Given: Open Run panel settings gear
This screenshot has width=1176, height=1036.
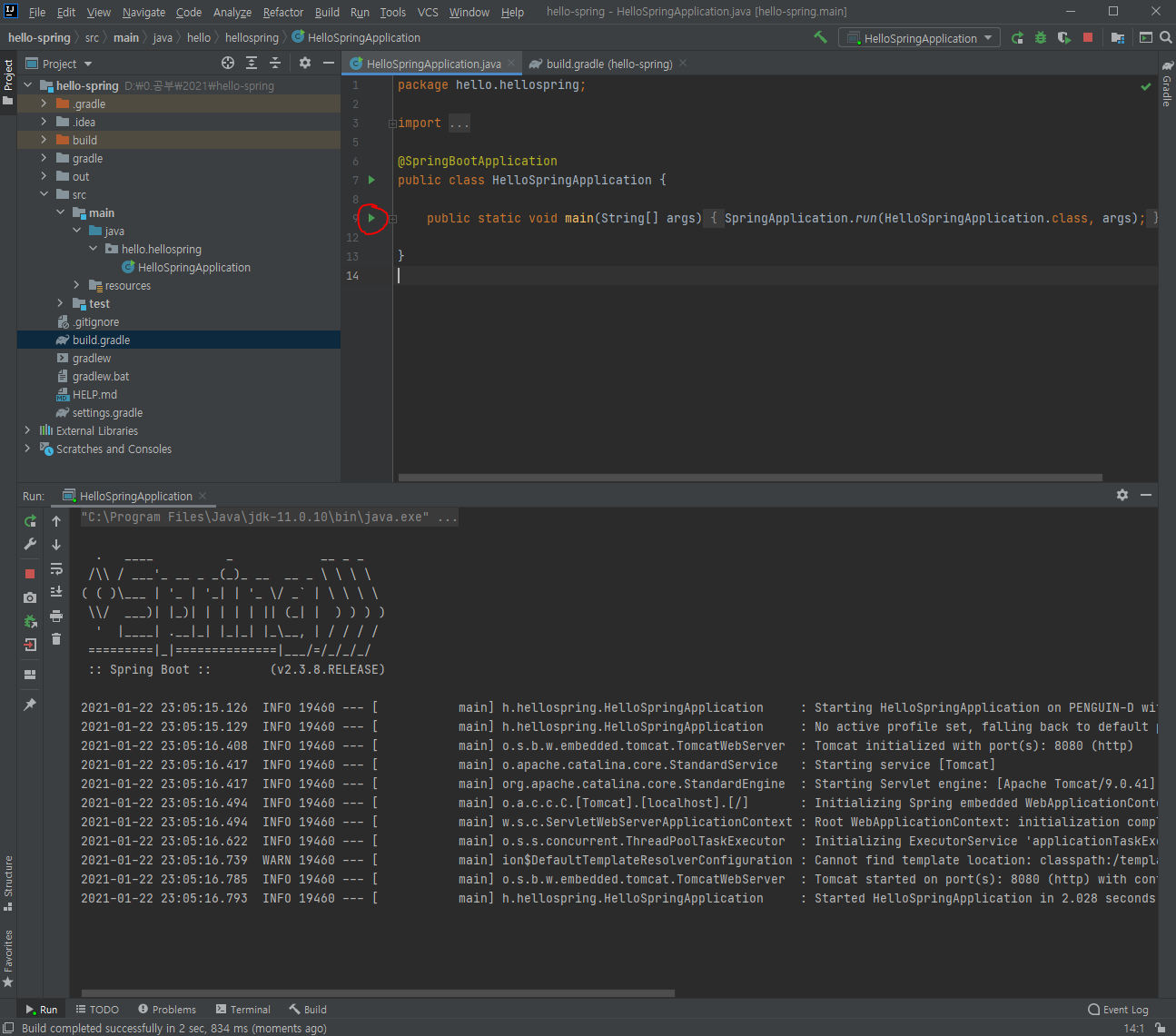Looking at the screenshot, I should 1122,495.
